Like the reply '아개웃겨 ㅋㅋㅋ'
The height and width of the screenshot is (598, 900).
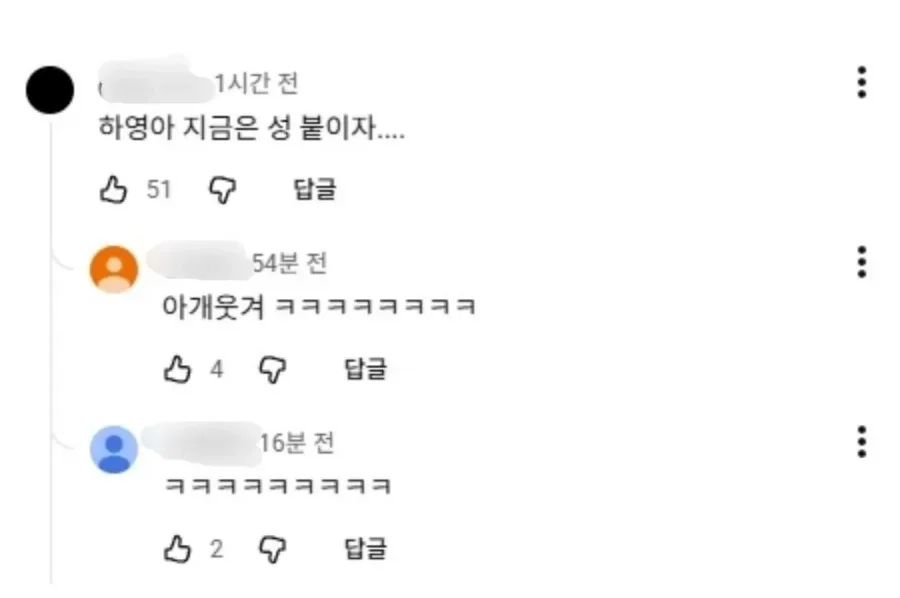[x=177, y=369]
